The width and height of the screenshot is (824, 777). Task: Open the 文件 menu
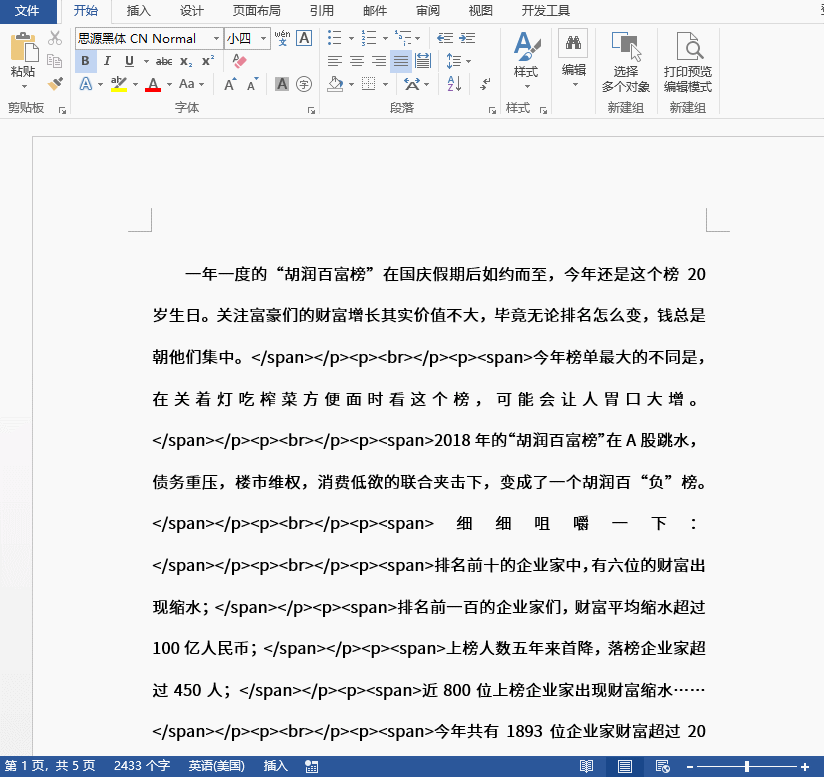28,12
